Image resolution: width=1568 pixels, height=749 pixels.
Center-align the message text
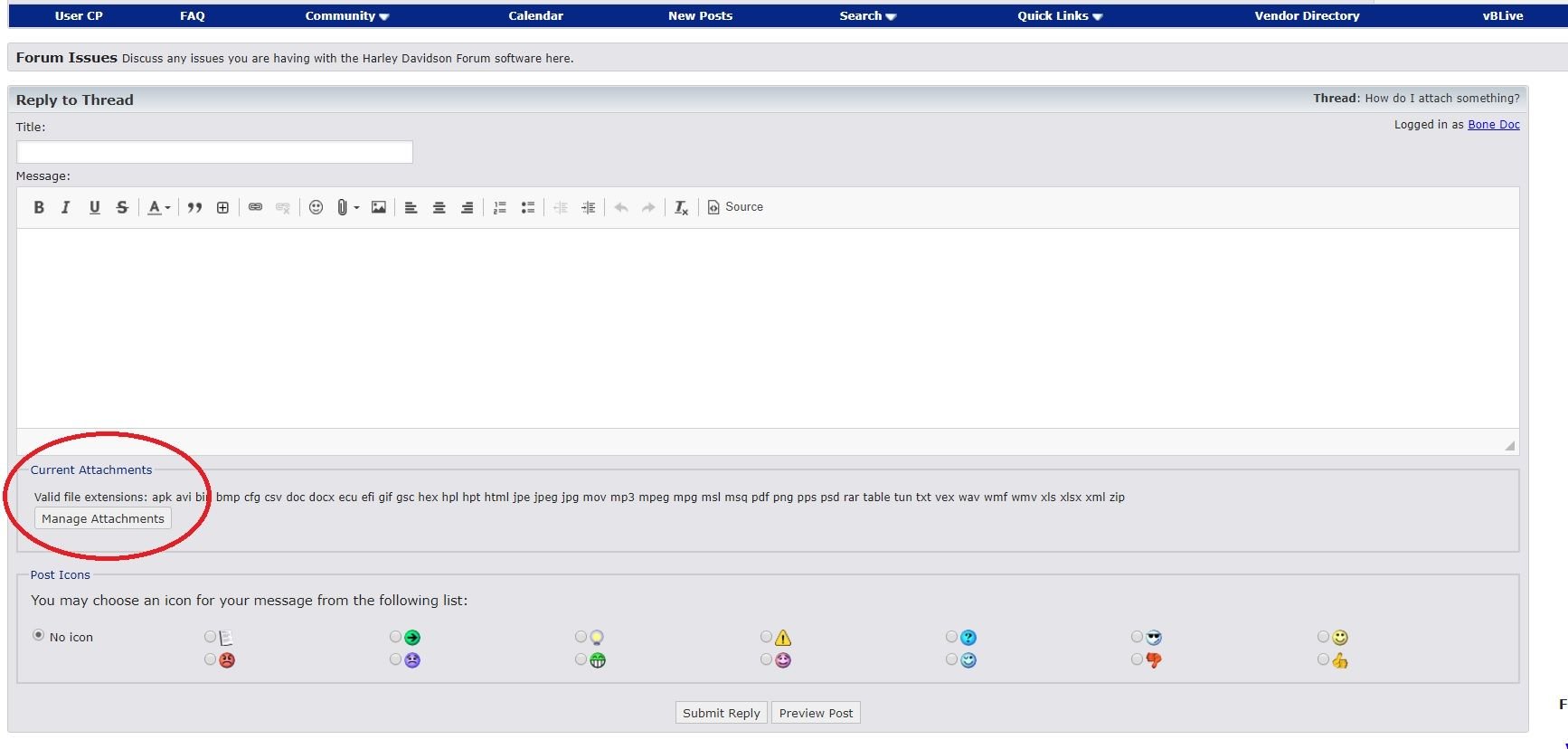click(439, 207)
